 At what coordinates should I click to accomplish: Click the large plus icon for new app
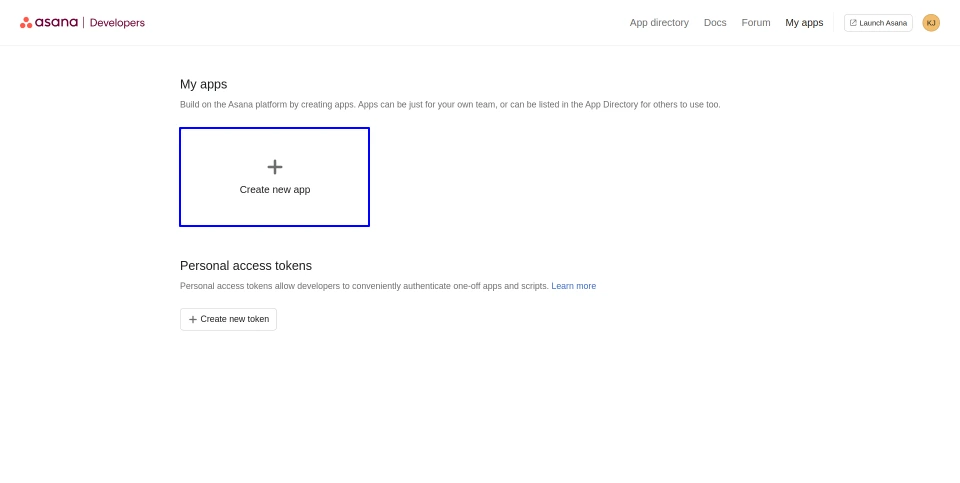click(275, 167)
